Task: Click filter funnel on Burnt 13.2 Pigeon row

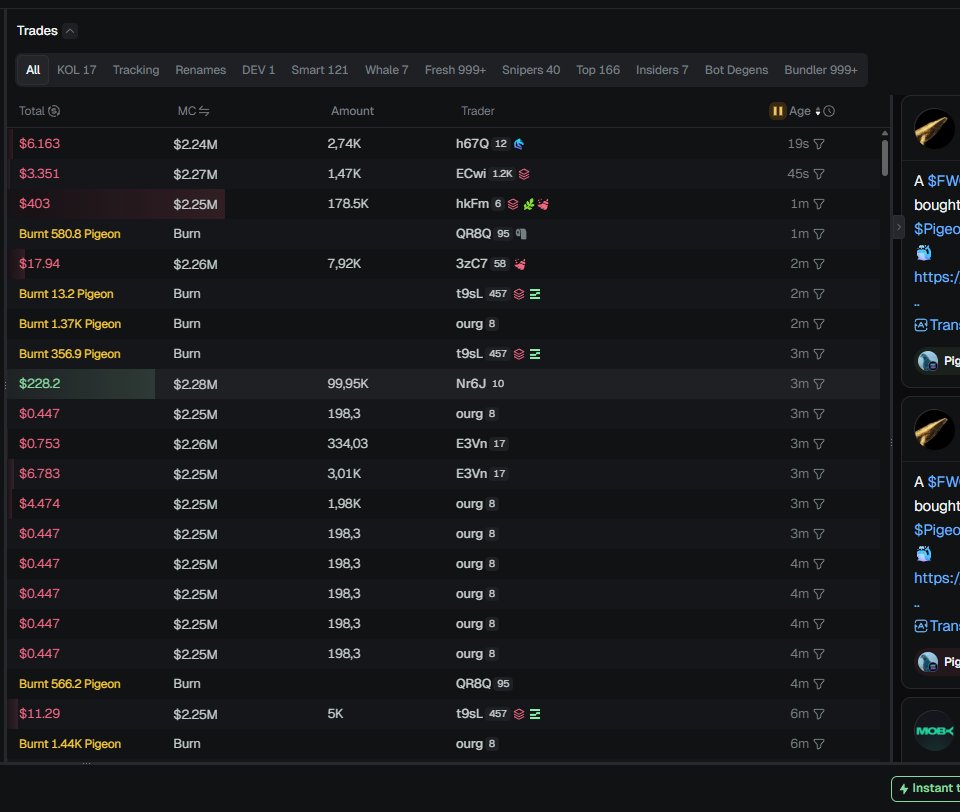Action: 819,294
